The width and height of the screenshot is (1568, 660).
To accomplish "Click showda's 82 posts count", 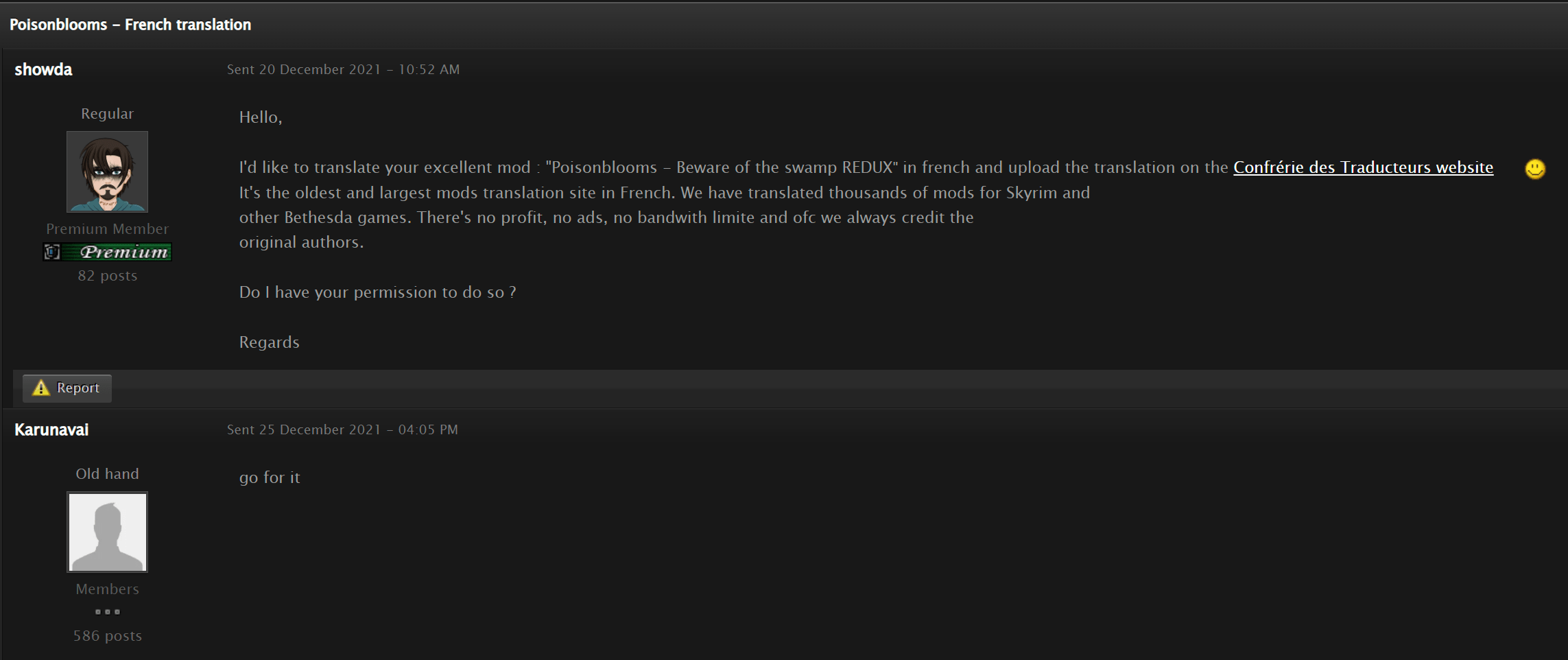I will tap(107, 276).
